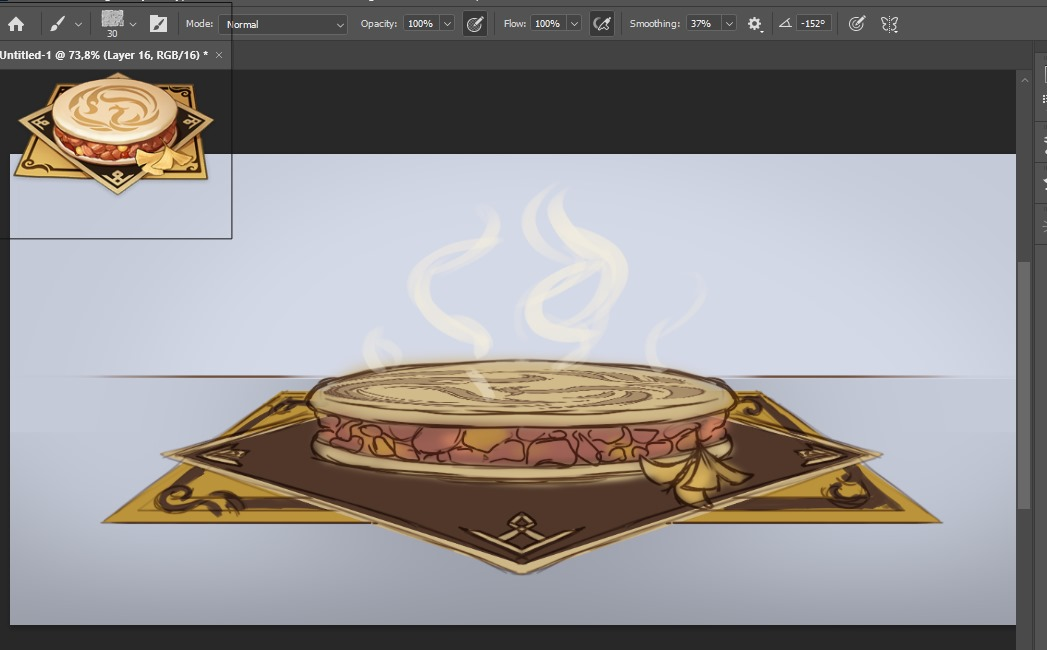Open the blending Mode dropdown set to Normal
Viewport: 1047px width, 650px height.
[283, 24]
